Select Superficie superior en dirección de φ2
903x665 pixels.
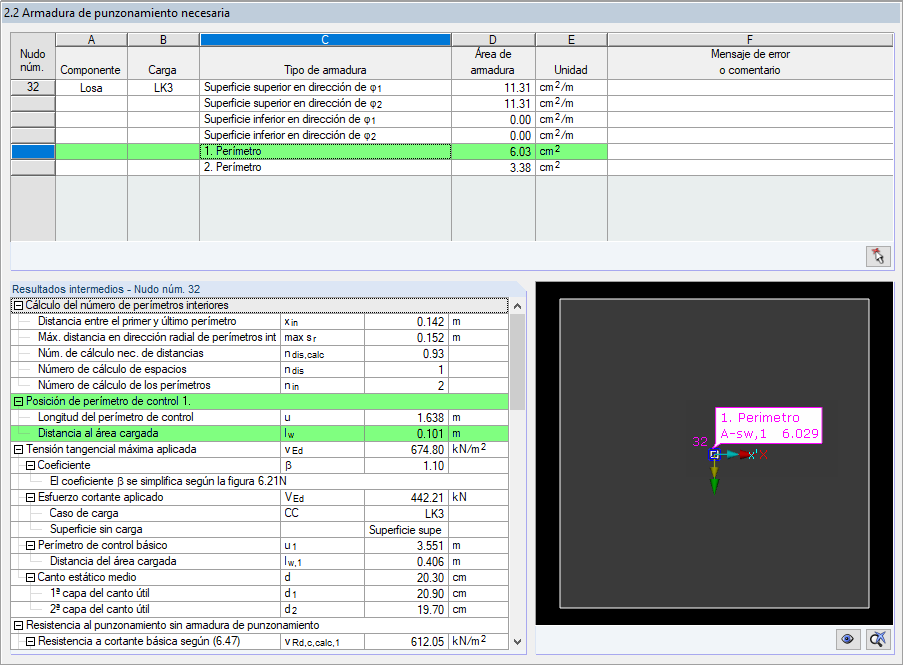(325, 104)
